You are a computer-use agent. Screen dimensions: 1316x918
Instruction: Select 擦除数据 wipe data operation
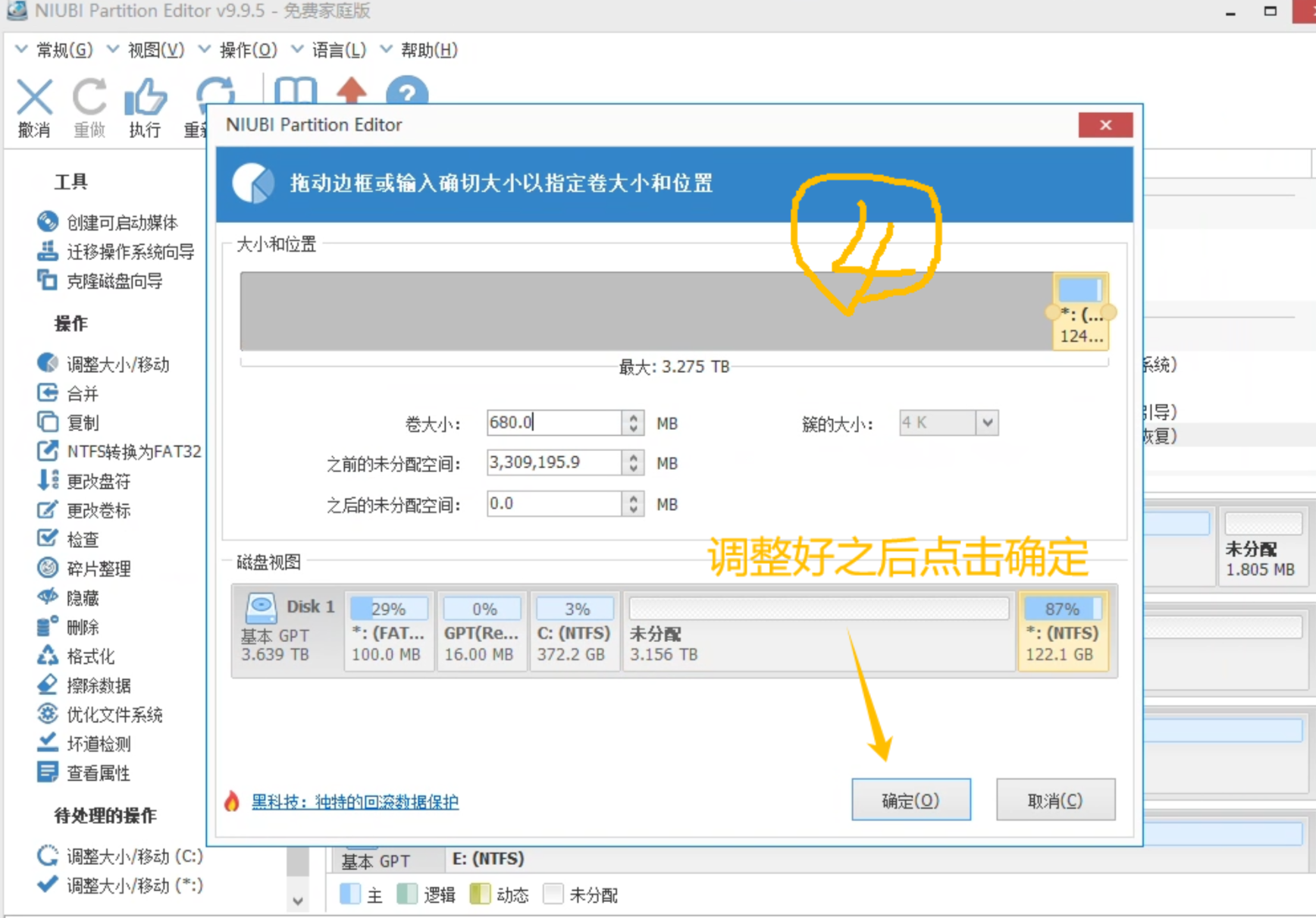click(x=83, y=685)
